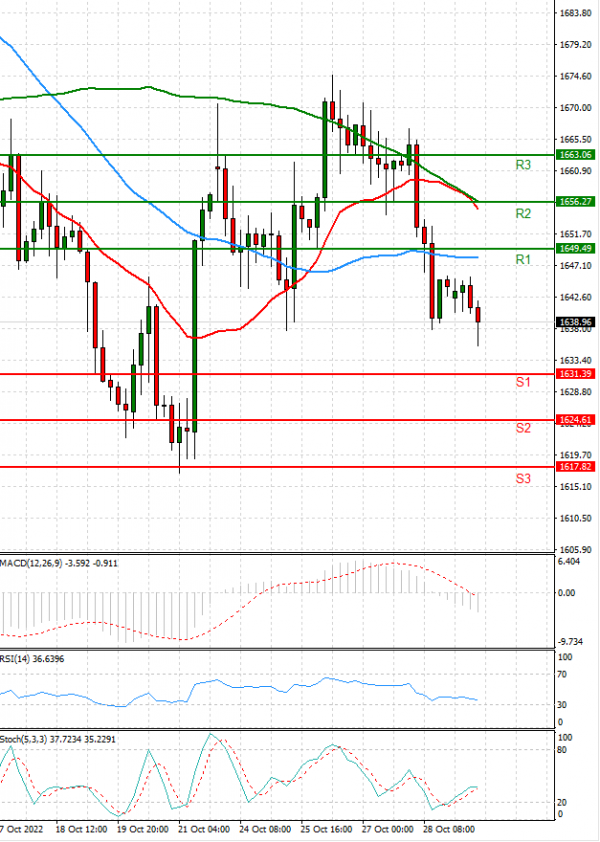Click the 1665.50 price scale value

click(x=576, y=139)
